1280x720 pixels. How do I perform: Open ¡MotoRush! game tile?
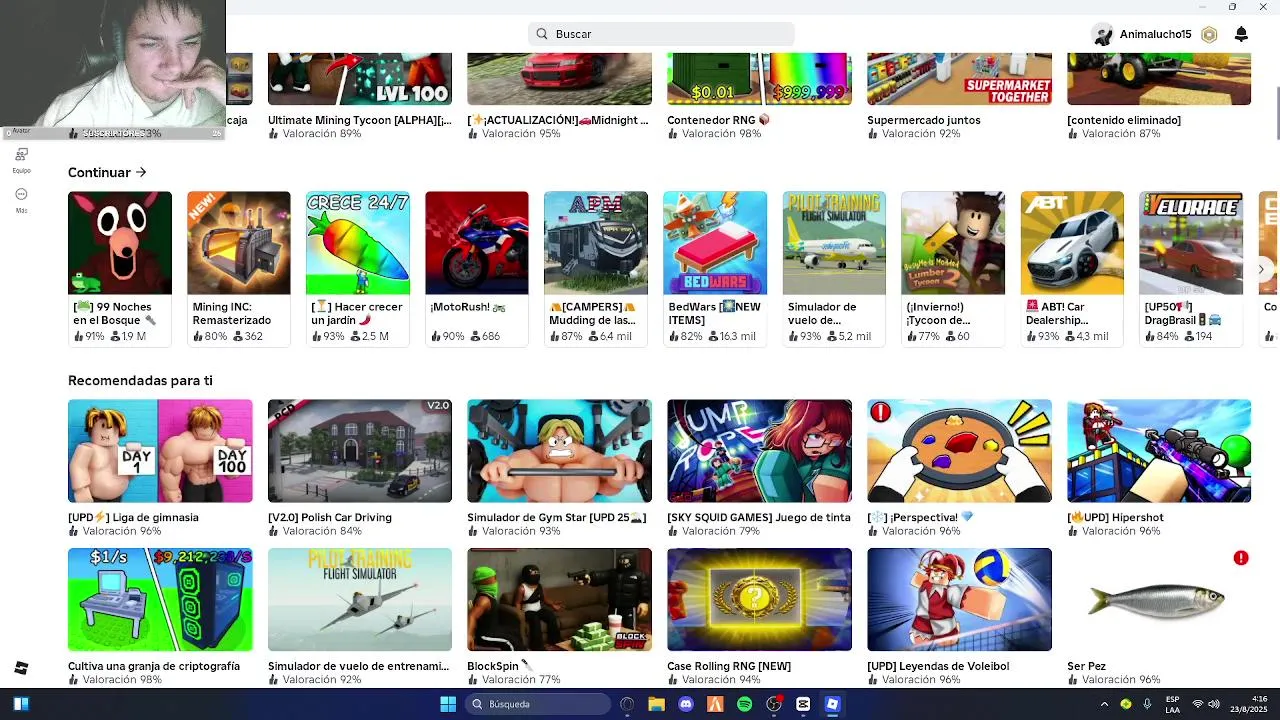(477, 269)
